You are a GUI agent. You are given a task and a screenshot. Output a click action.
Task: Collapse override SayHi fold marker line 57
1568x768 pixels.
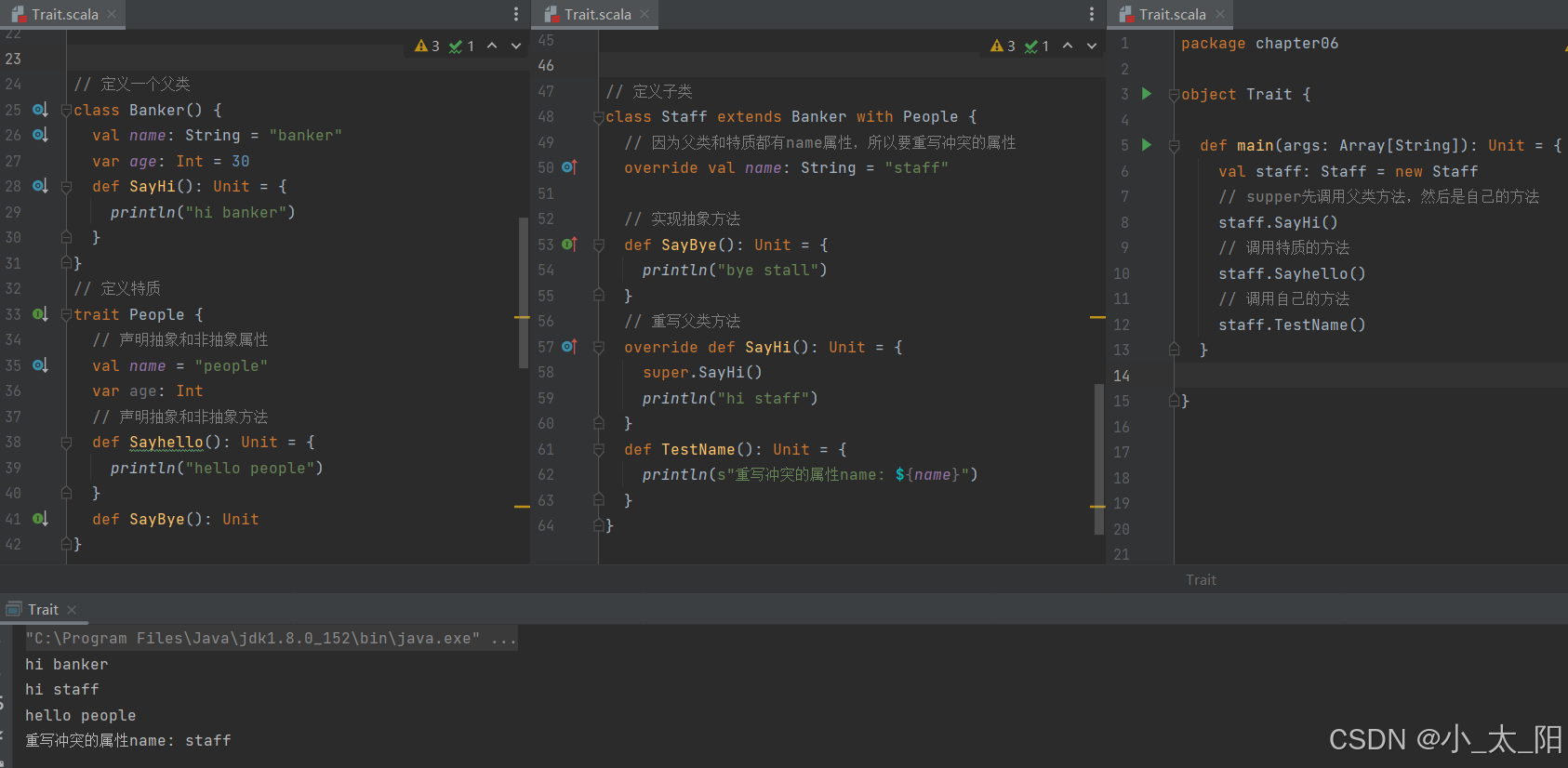pos(599,348)
